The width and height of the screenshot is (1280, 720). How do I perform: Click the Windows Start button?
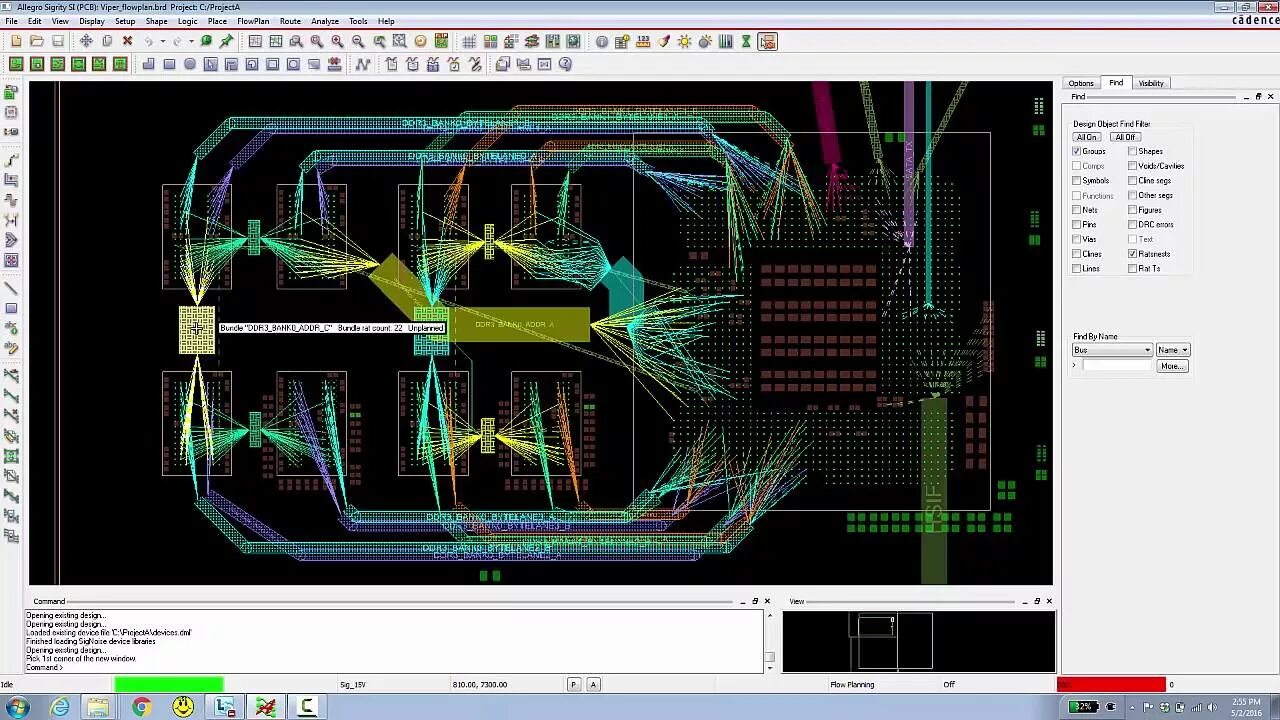point(17,707)
